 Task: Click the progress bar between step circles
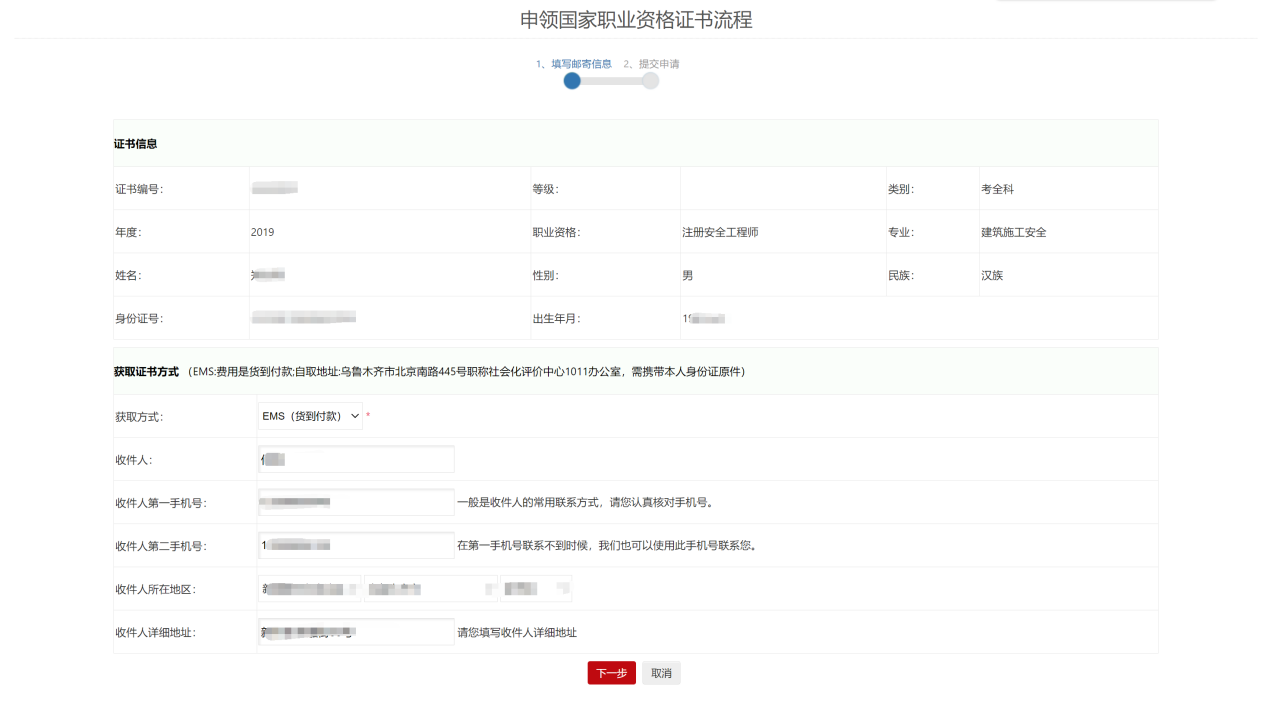pyautogui.click(x=611, y=81)
